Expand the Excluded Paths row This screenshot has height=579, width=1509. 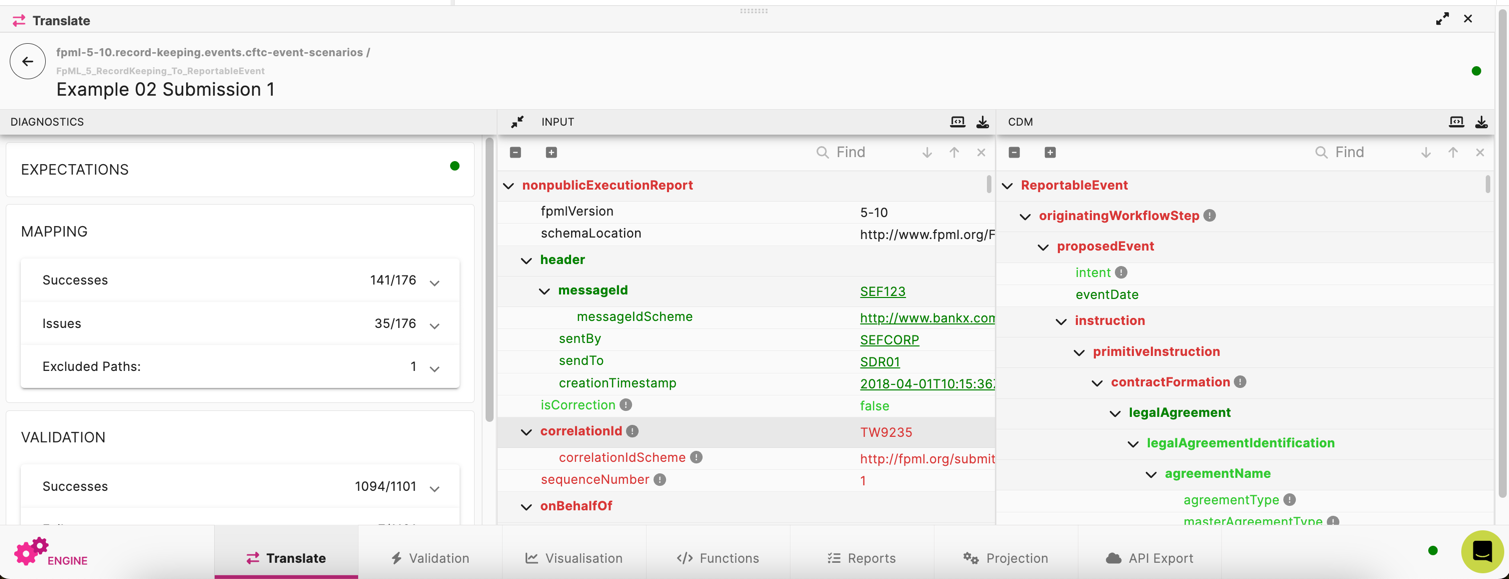[x=435, y=369]
